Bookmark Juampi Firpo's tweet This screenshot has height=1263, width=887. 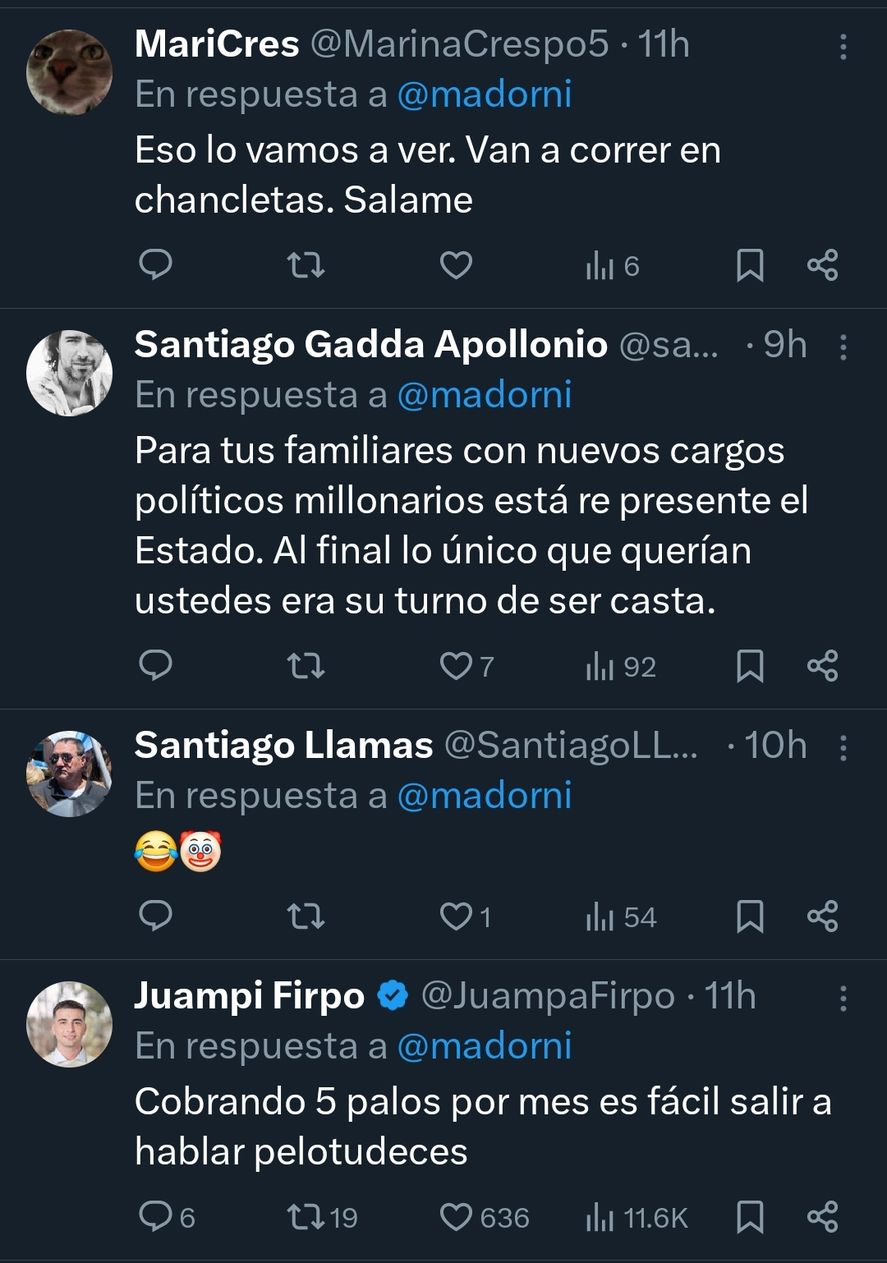(x=749, y=1216)
